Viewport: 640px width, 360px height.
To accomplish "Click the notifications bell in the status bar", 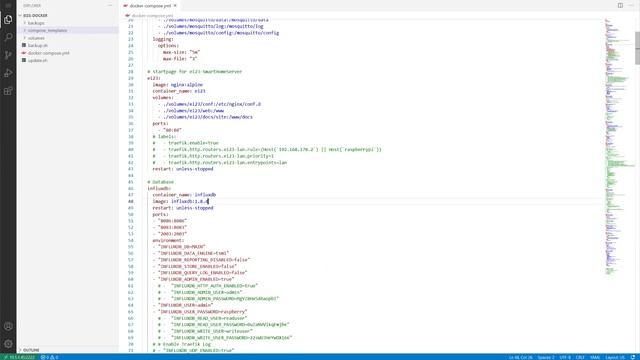I will pos(633,357).
